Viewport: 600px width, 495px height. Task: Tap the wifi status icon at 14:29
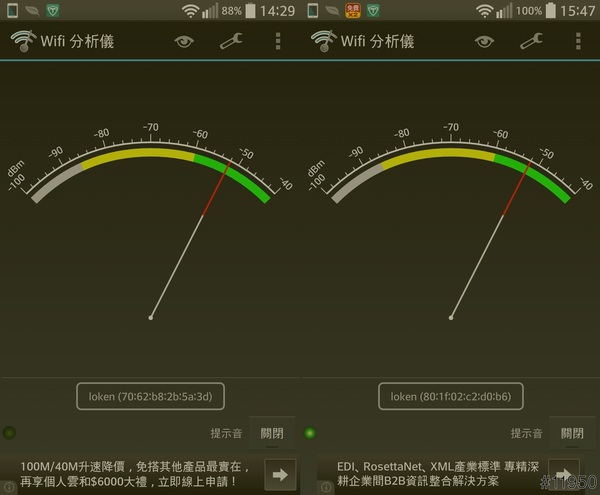(x=190, y=11)
